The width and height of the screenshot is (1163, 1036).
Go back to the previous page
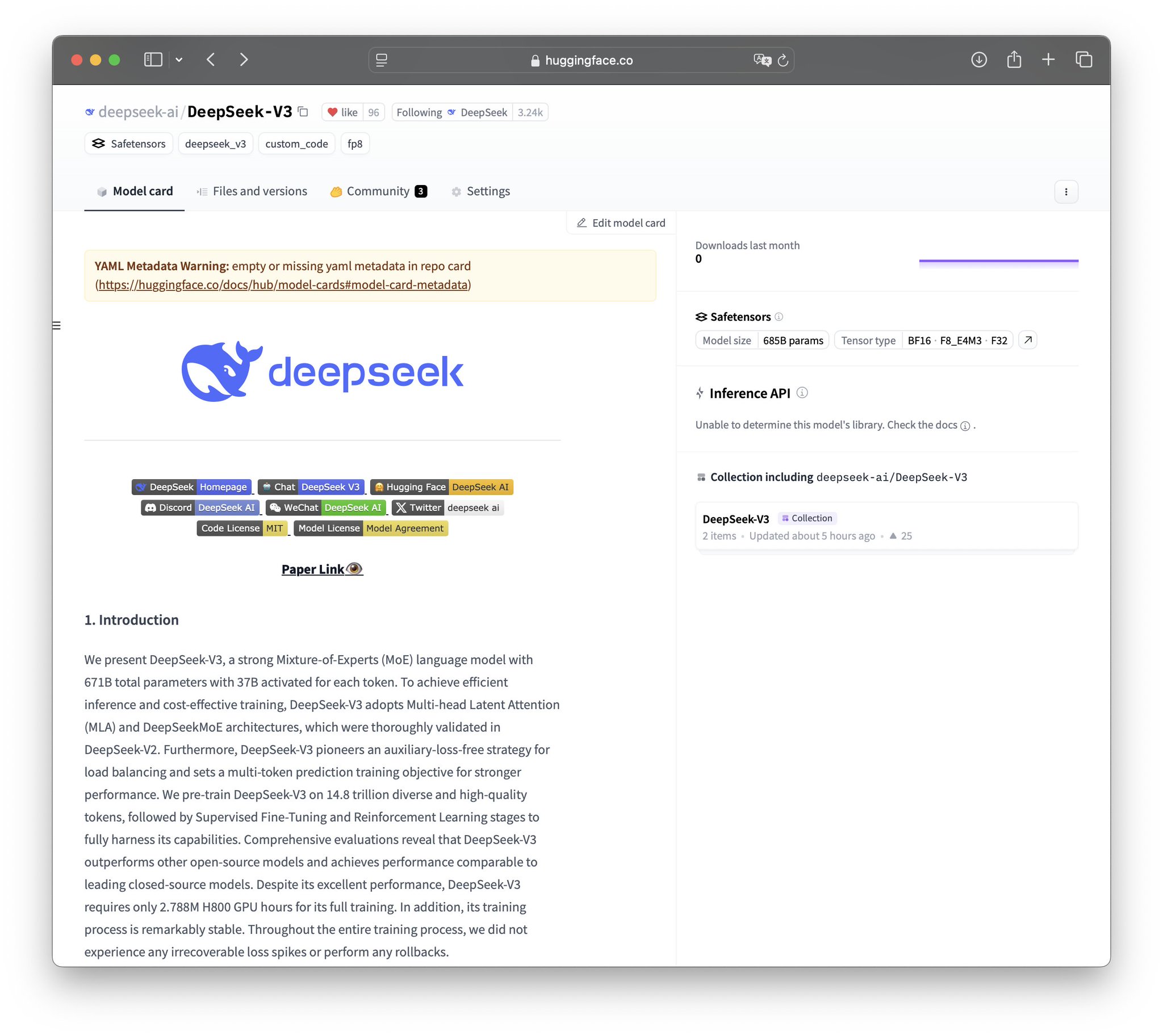[x=211, y=60]
